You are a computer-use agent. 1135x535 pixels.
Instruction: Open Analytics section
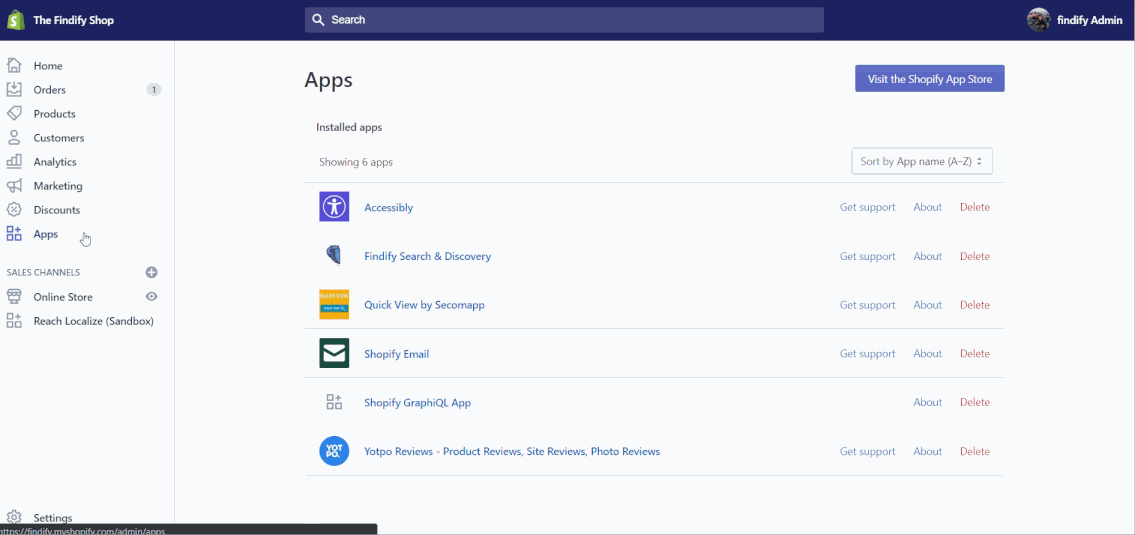tap(55, 161)
